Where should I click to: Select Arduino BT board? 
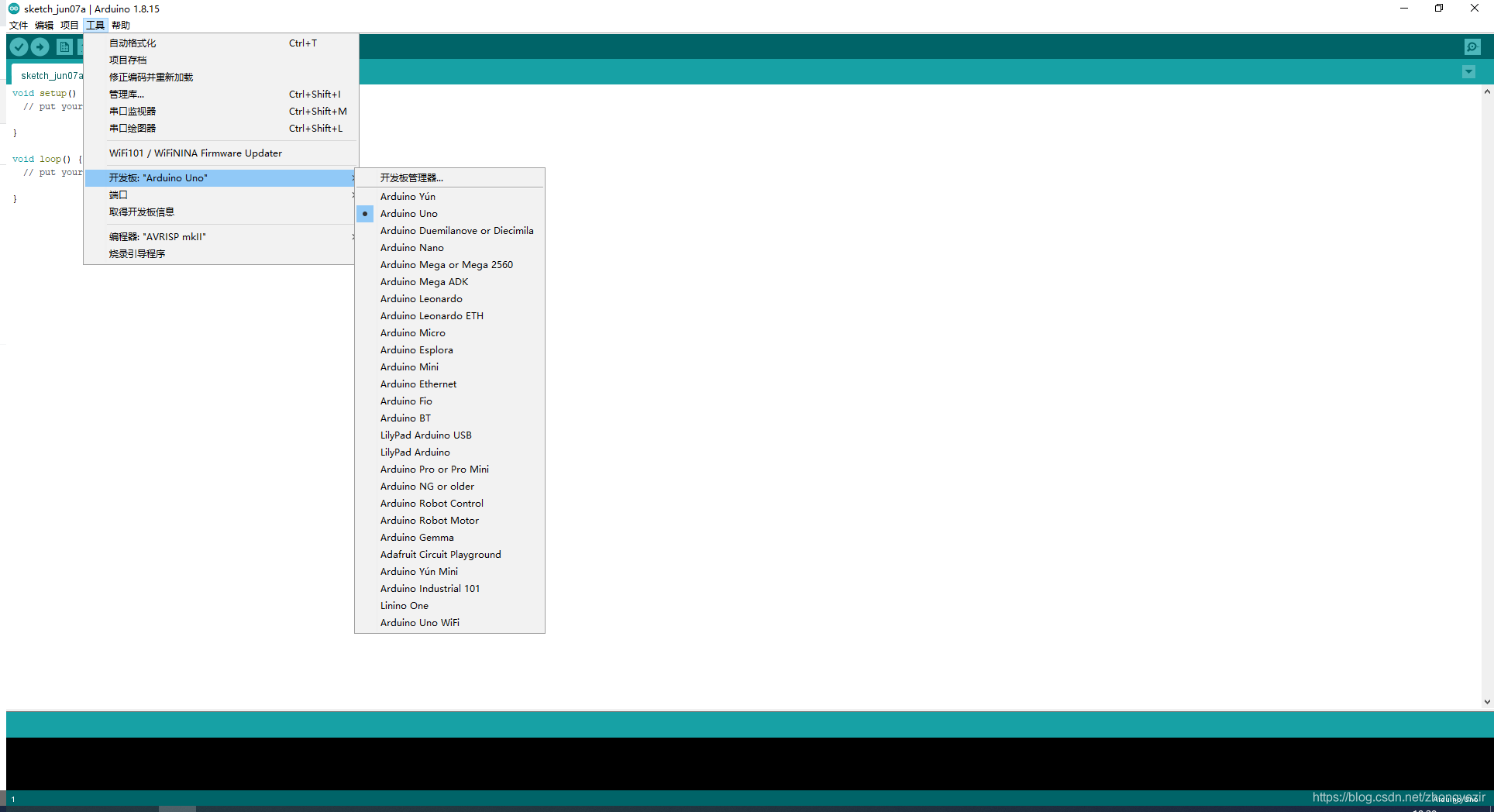coord(449,418)
